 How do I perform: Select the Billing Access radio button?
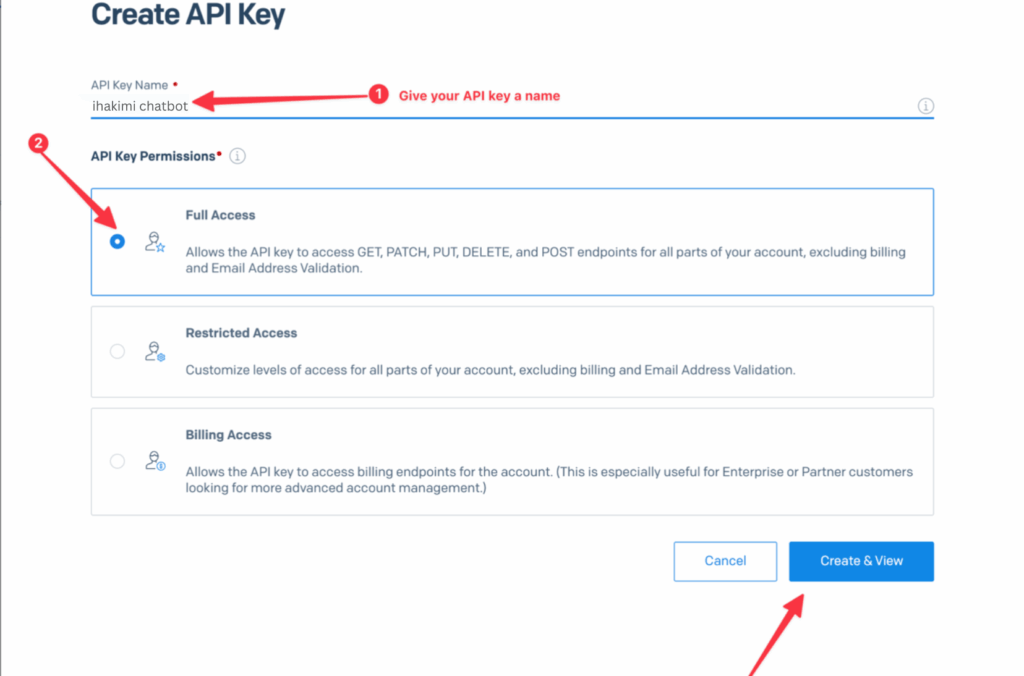click(118, 461)
